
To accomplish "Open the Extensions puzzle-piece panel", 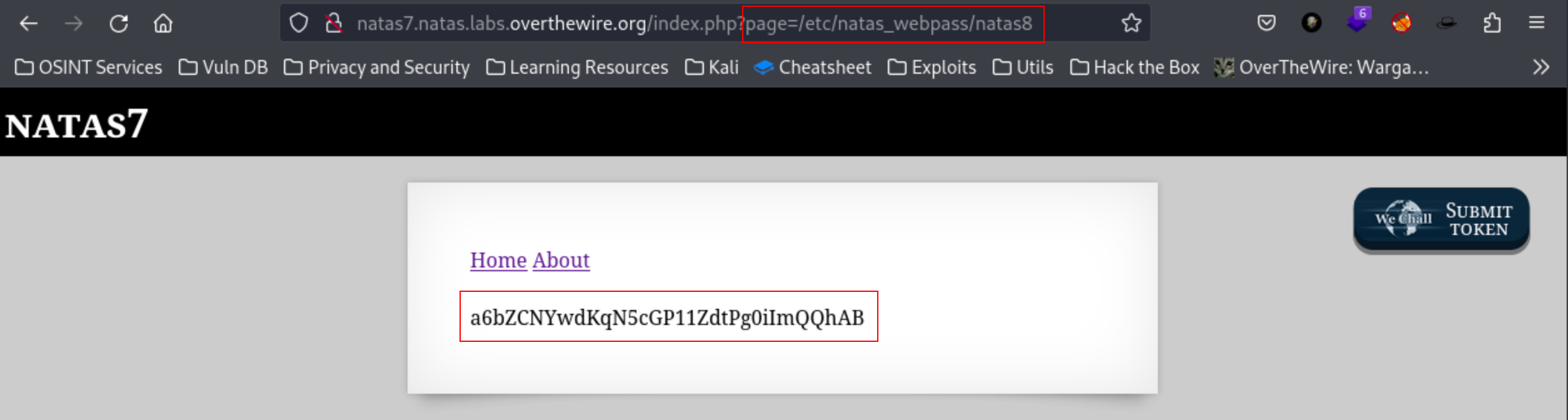I will tap(1492, 24).
